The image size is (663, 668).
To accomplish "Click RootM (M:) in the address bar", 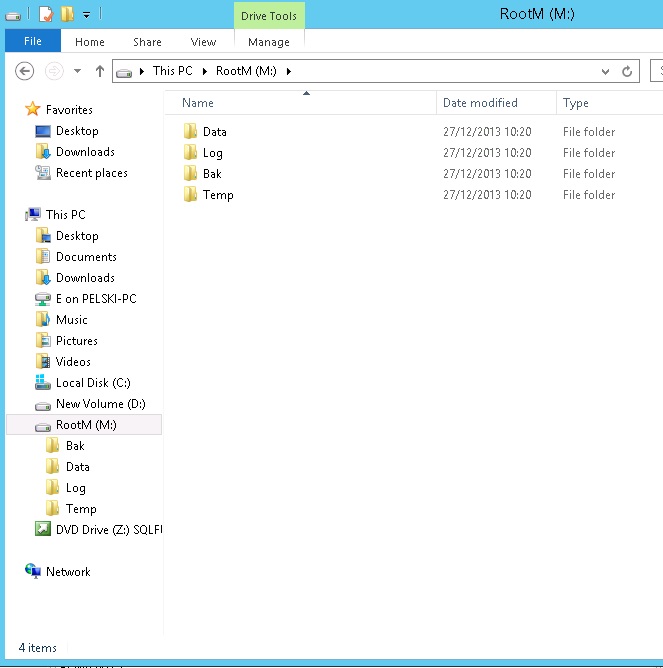I will click(246, 71).
